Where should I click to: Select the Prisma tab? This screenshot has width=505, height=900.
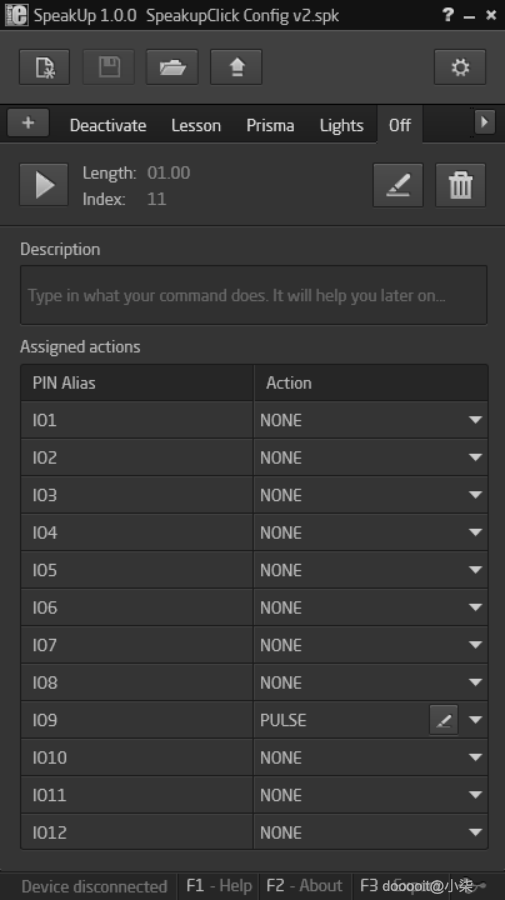pyautogui.click(x=270, y=125)
